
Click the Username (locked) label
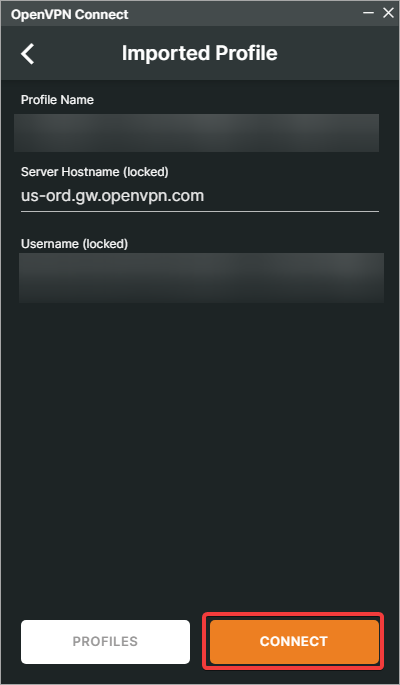click(x=74, y=244)
